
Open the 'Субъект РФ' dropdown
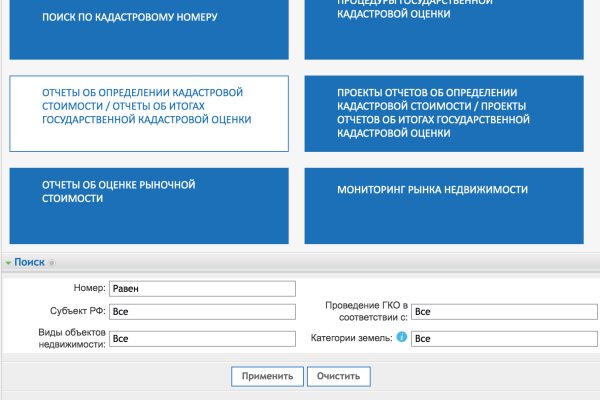click(202, 312)
